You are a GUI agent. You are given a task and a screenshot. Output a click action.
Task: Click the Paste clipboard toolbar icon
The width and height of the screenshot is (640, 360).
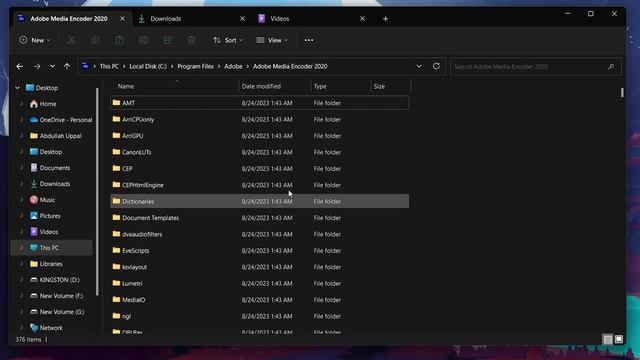(119, 40)
